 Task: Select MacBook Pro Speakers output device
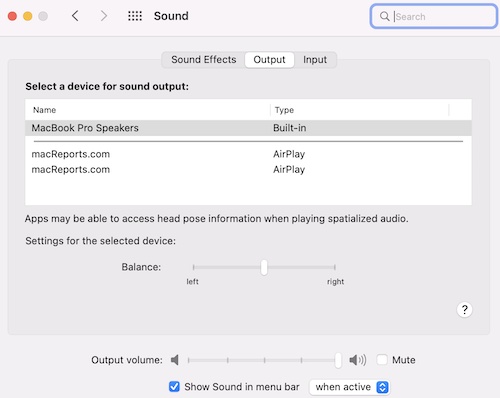click(248, 128)
